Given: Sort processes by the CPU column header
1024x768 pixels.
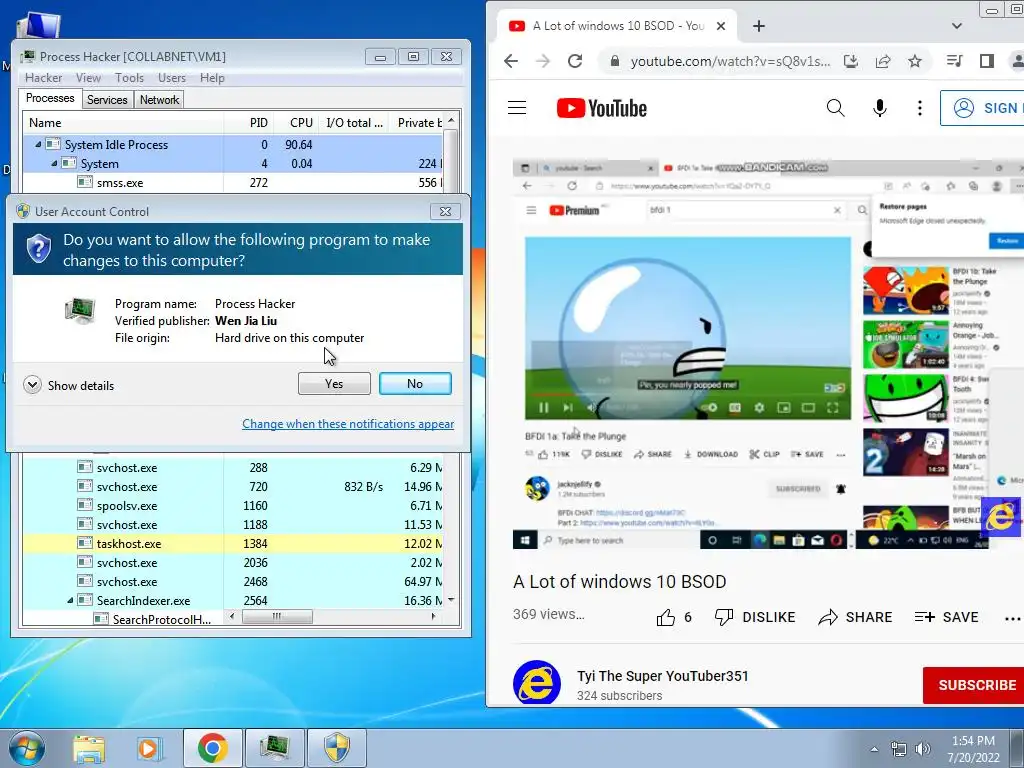Looking at the screenshot, I should pos(296,123).
